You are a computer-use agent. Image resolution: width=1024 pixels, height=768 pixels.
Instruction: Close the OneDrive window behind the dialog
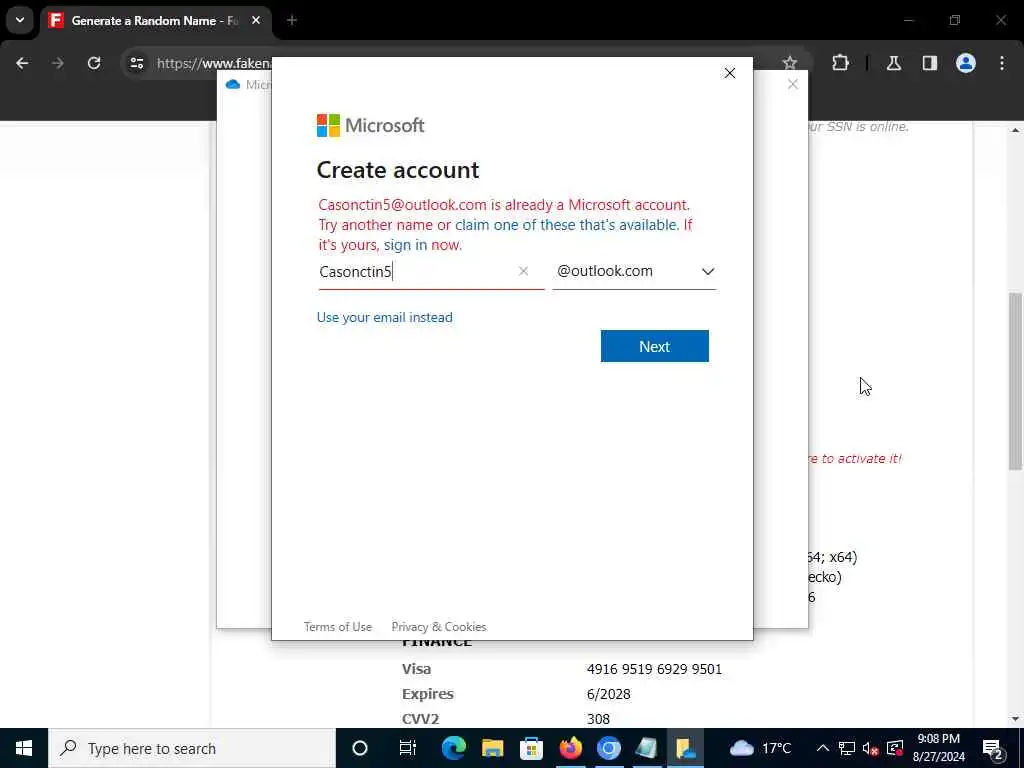coord(792,84)
